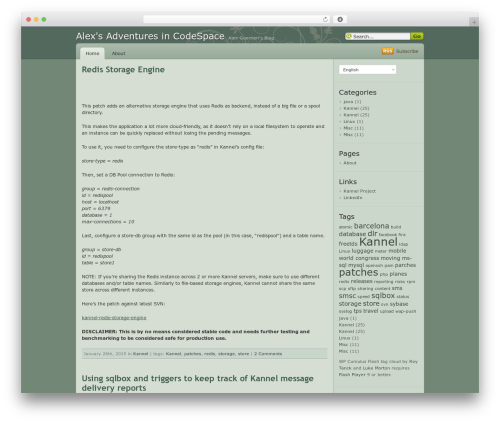This screenshot has height=423, width=500.
Task: Open Alex's Adventures in CodeSpace site title
Action: click(150, 36)
